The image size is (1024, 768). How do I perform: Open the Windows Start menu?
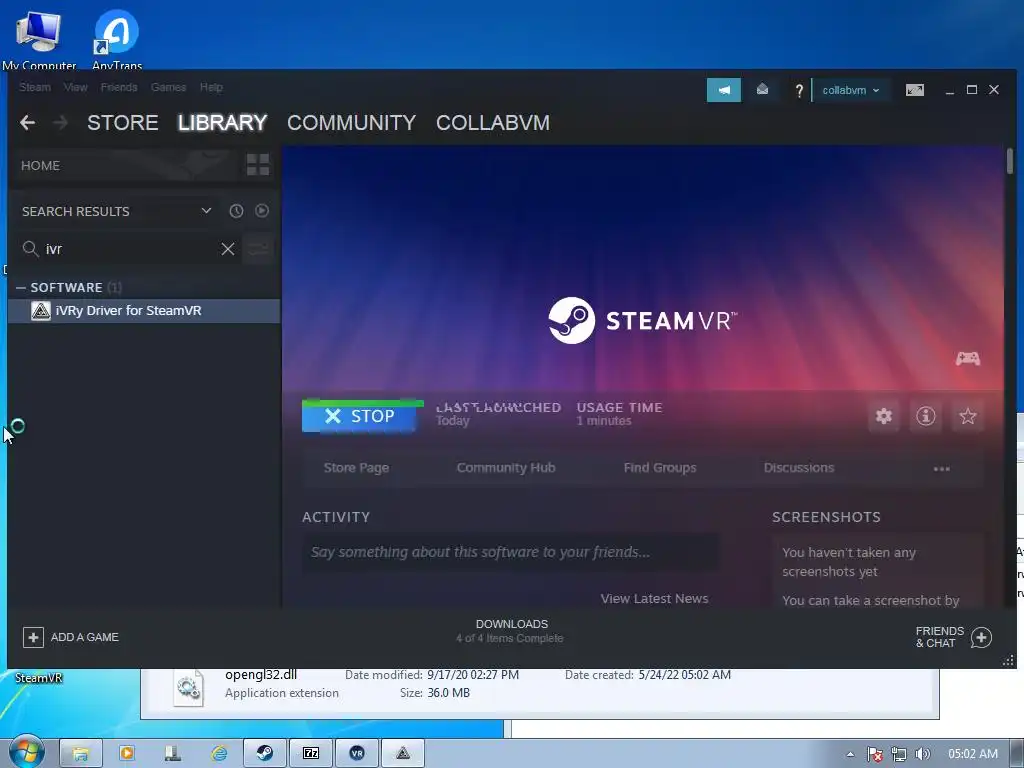[27, 752]
